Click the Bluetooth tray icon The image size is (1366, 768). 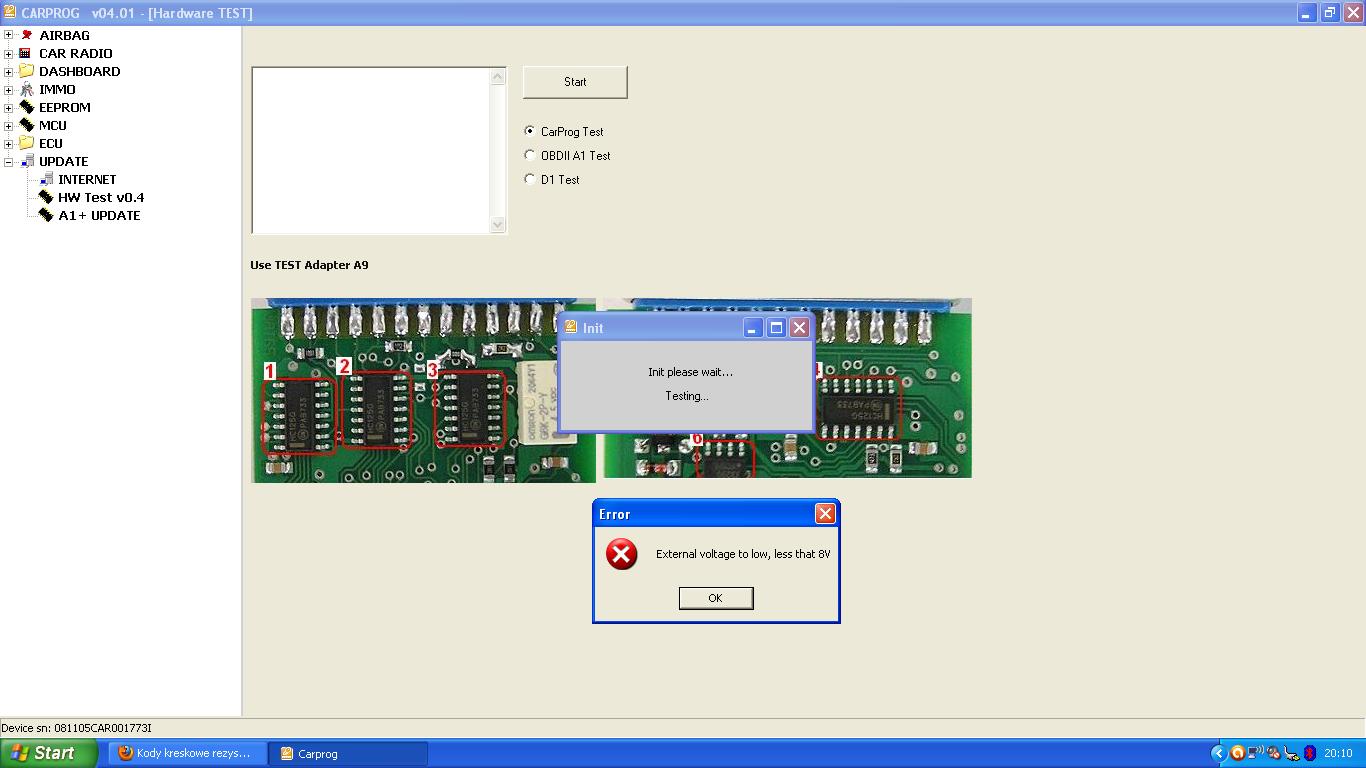click(x=1310, y=753)
